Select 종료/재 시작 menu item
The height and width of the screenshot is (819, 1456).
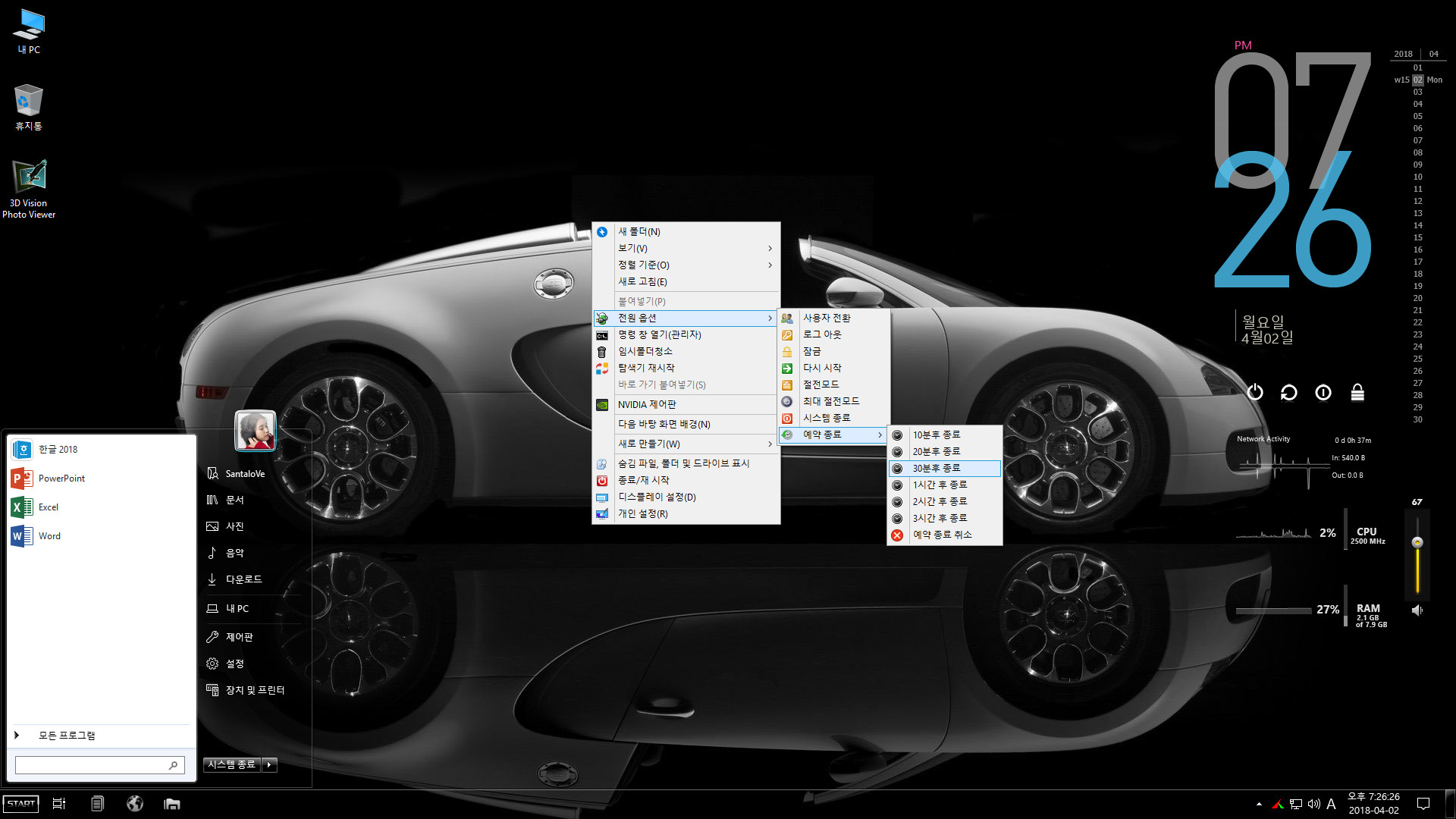coord(686,481)
